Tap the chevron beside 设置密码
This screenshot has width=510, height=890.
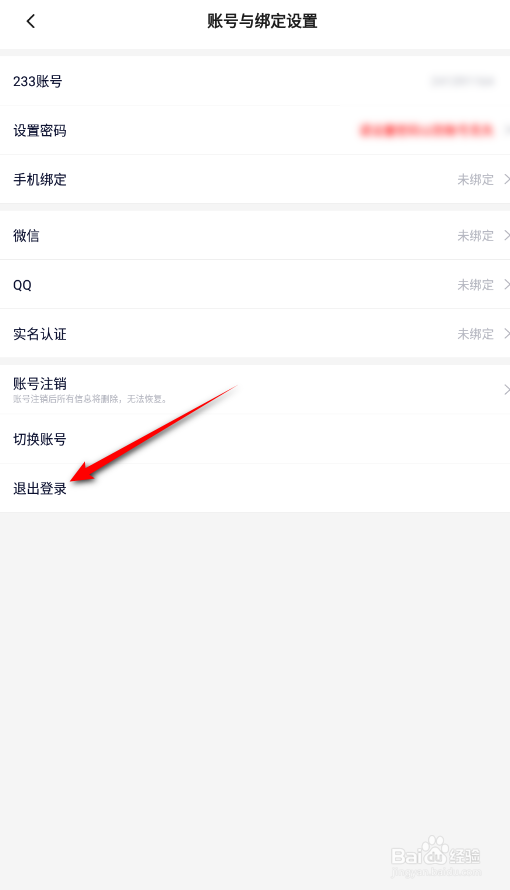pos(507,131)
